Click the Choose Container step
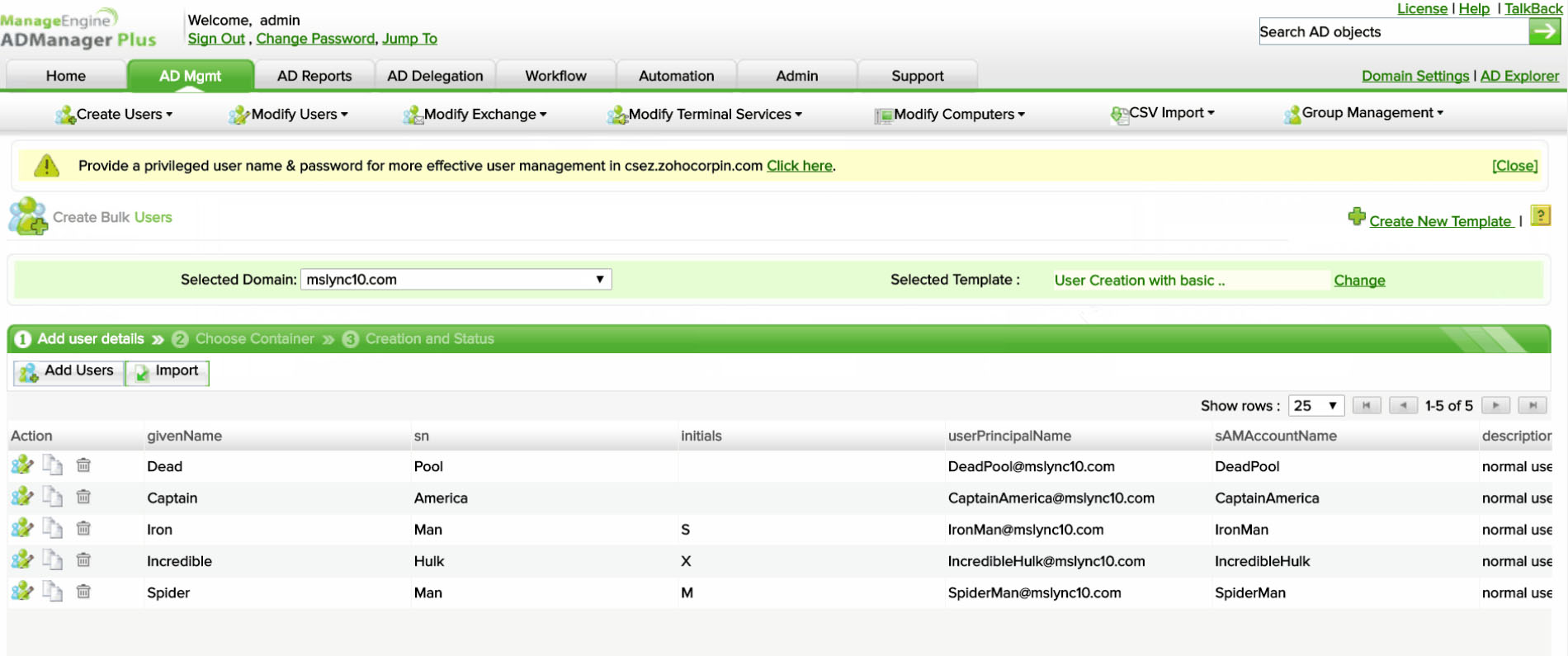This screenshot has height=656, width=1568. pyautogui.click(x=244, y=339)
